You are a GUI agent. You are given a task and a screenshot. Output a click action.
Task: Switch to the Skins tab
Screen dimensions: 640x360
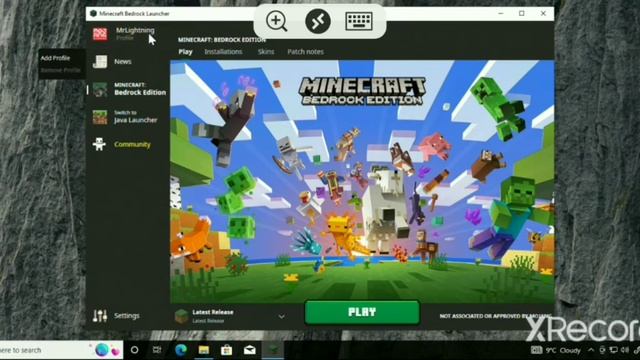coord(266,52)
